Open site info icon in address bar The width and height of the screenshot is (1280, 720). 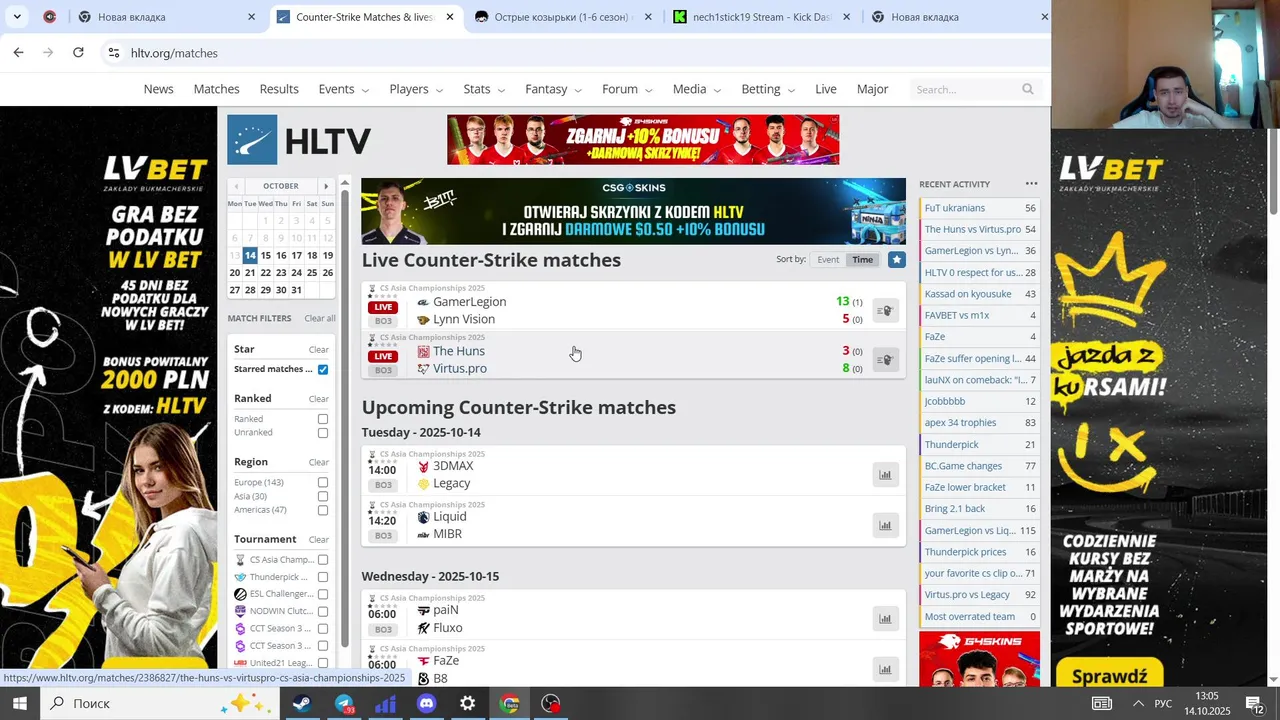[114, 52]
